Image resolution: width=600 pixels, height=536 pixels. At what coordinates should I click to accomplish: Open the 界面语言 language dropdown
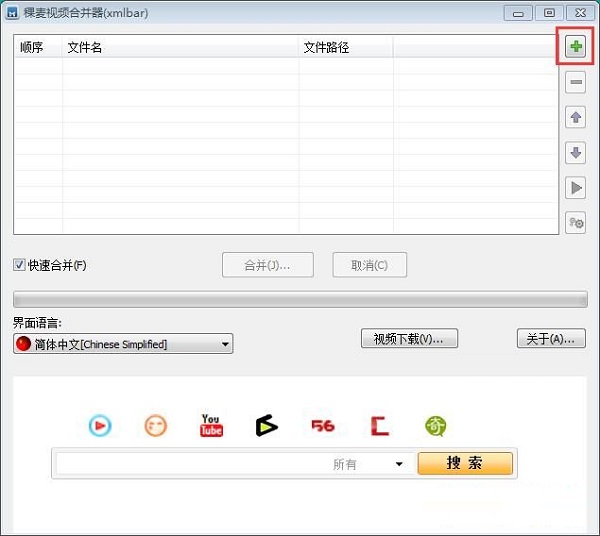pyautogui.click(x=123, y=344)
